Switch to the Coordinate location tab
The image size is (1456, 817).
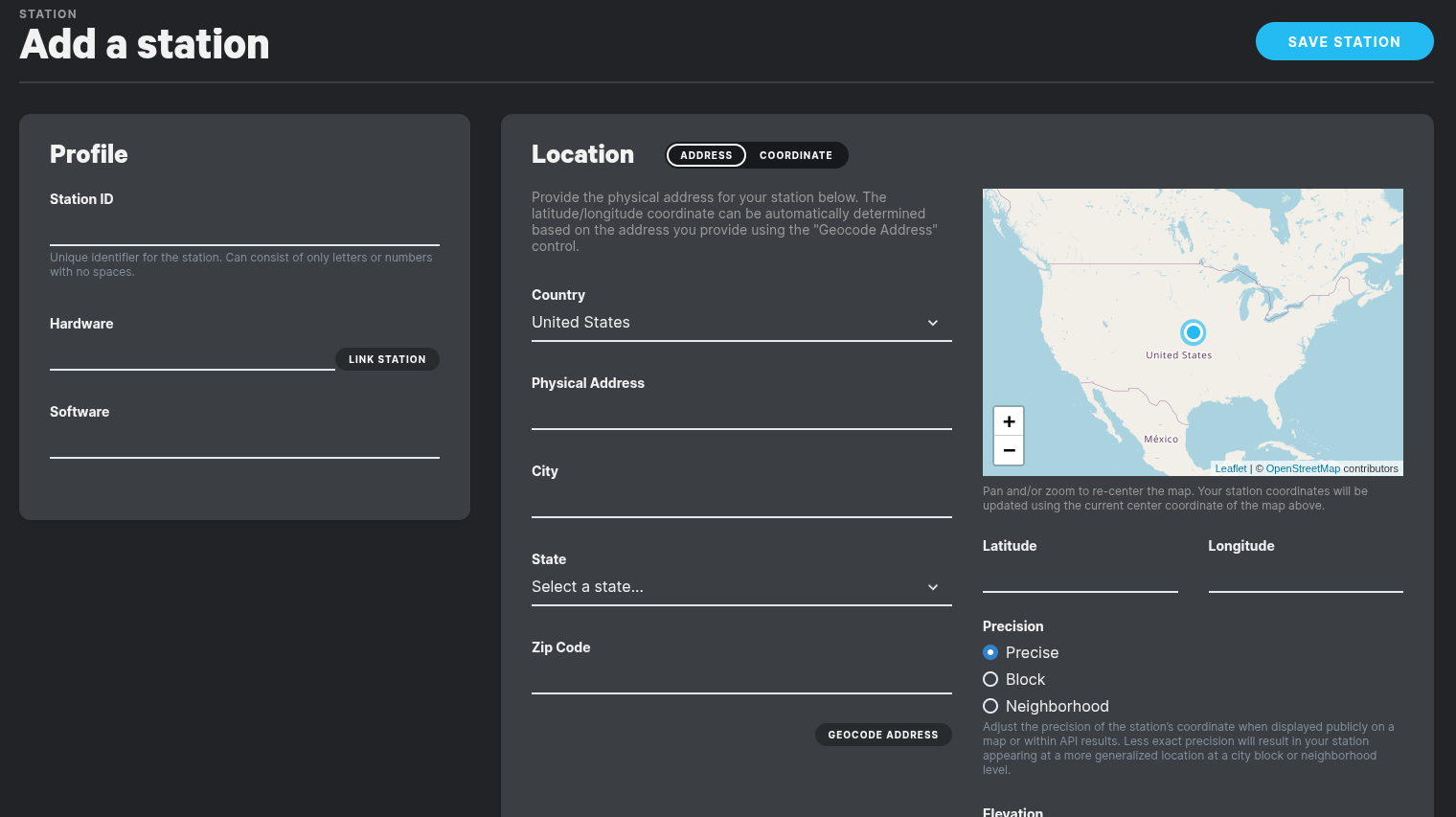click(796, 155)
